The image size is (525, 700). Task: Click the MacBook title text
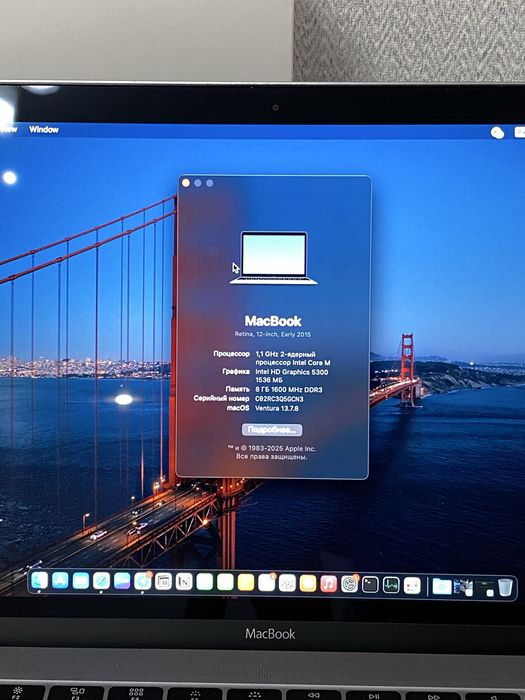[x=273, y=321]
